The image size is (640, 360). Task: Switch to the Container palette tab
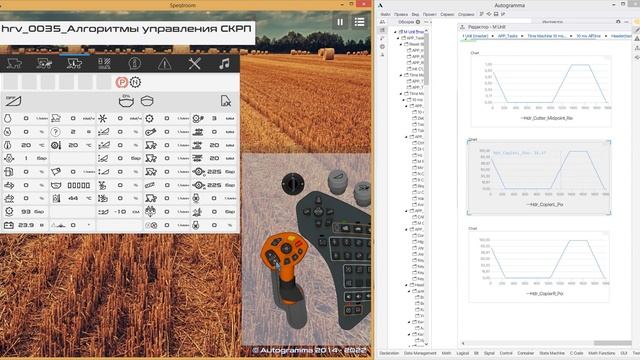click(x=525, y=353)
